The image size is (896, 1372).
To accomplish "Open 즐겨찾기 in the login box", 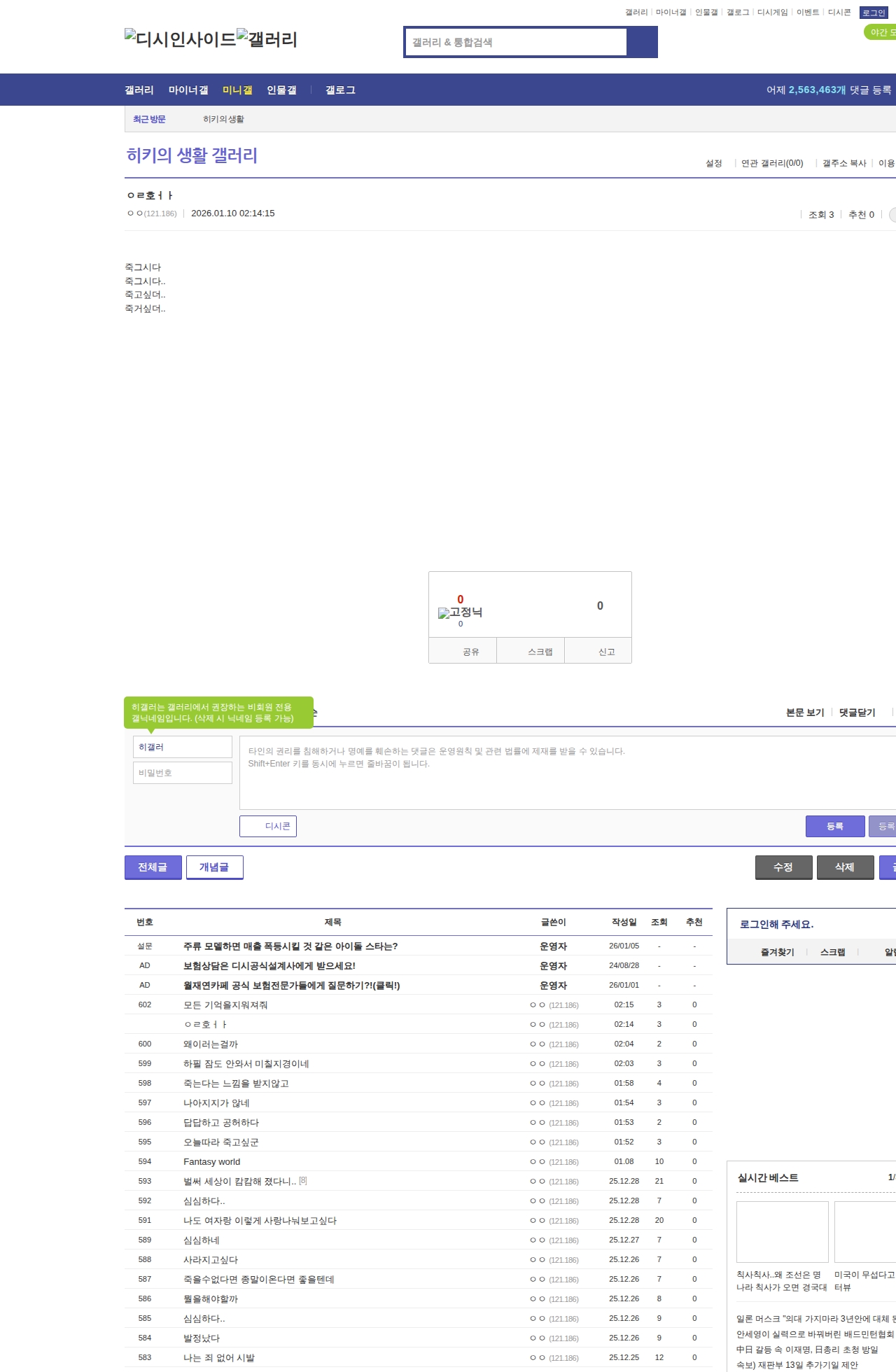I will click(778, 952).
